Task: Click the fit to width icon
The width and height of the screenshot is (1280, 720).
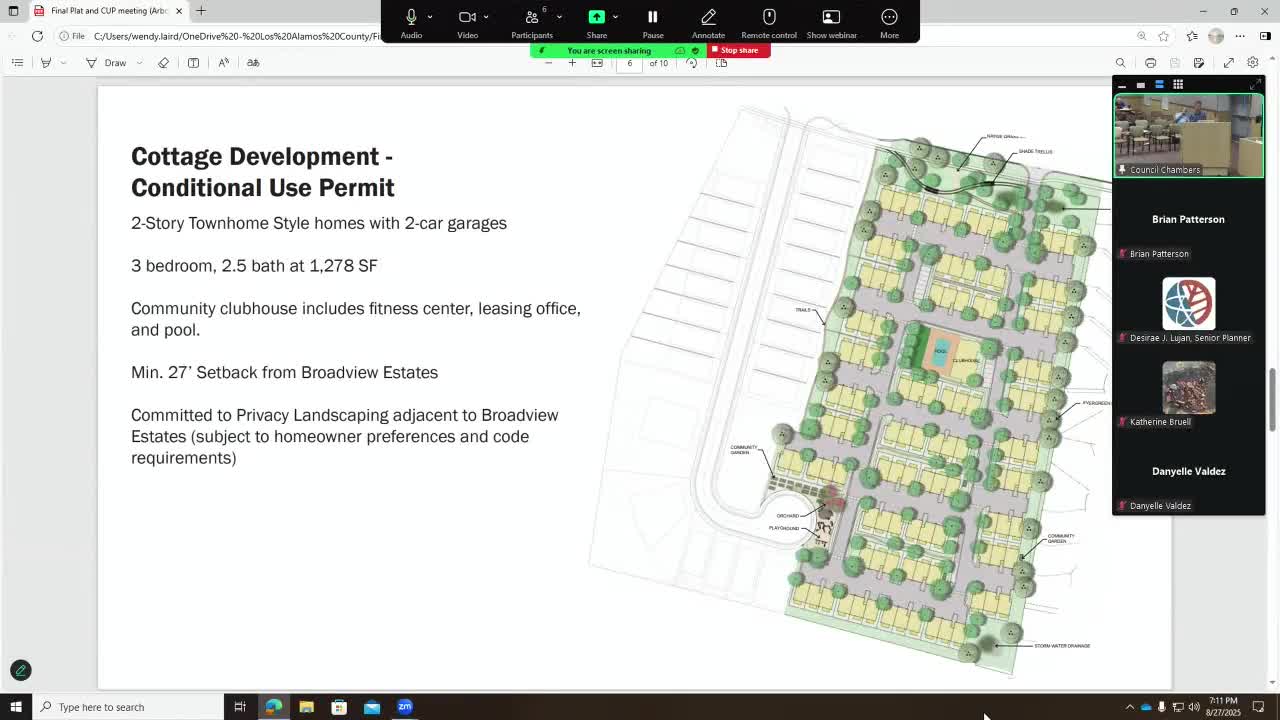Action: [597, 63]
